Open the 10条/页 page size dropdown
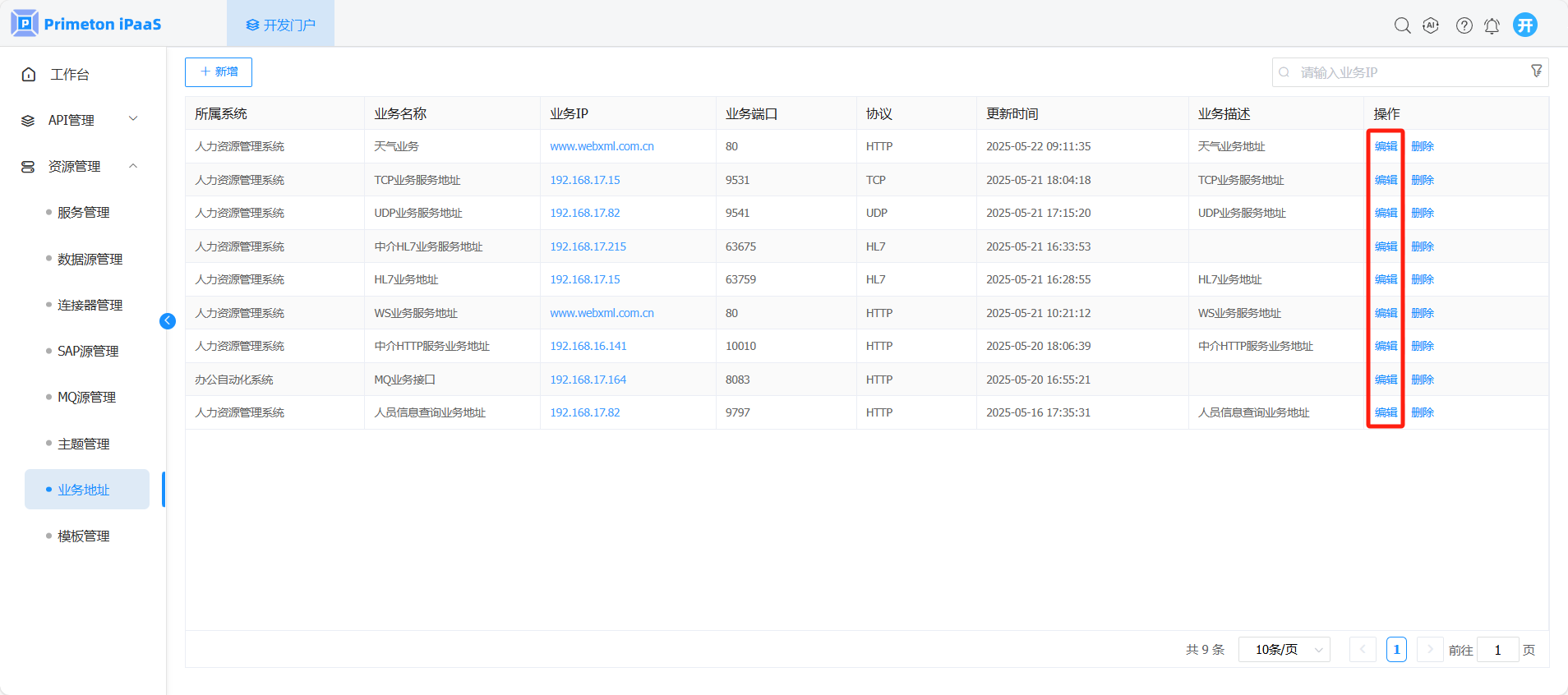1568x695 pixels. [1284, 650]
